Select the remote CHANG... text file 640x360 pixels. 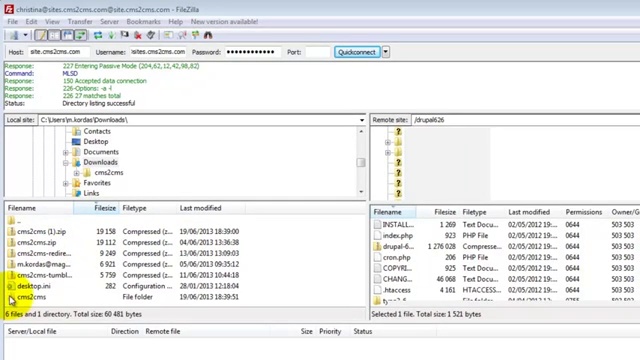[x=398, y=279]
